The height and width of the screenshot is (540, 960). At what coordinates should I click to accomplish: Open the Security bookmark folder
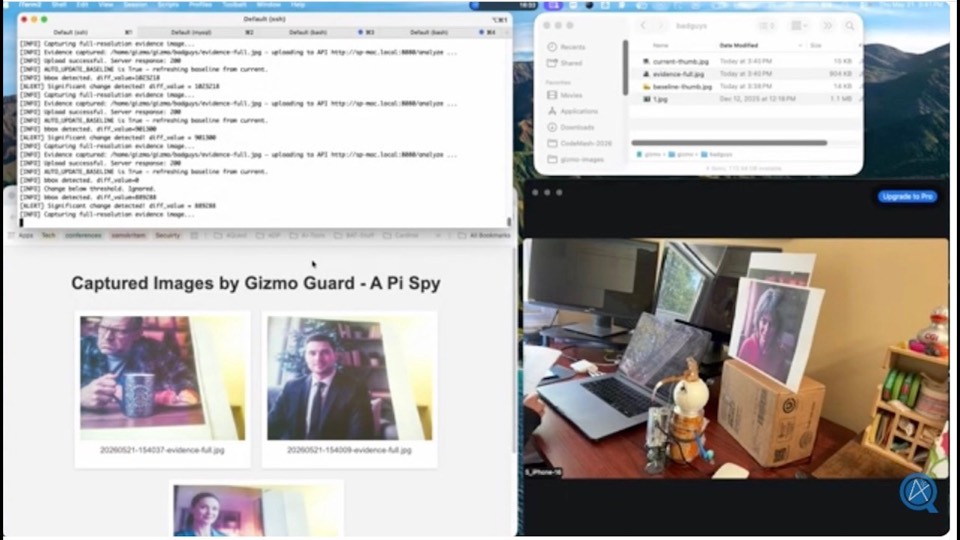(x=167, y=235)
